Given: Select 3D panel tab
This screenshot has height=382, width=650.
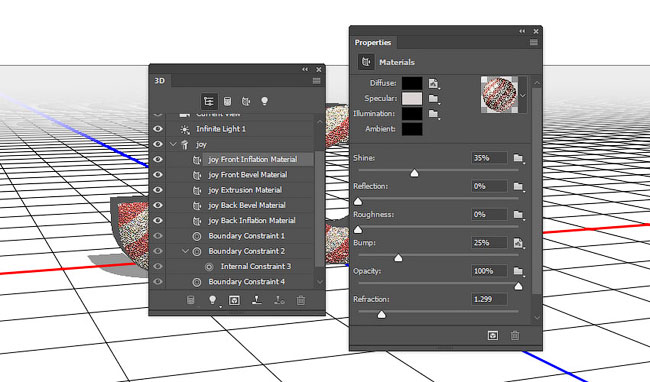Looking at the screenshot, I should [160, 81].
